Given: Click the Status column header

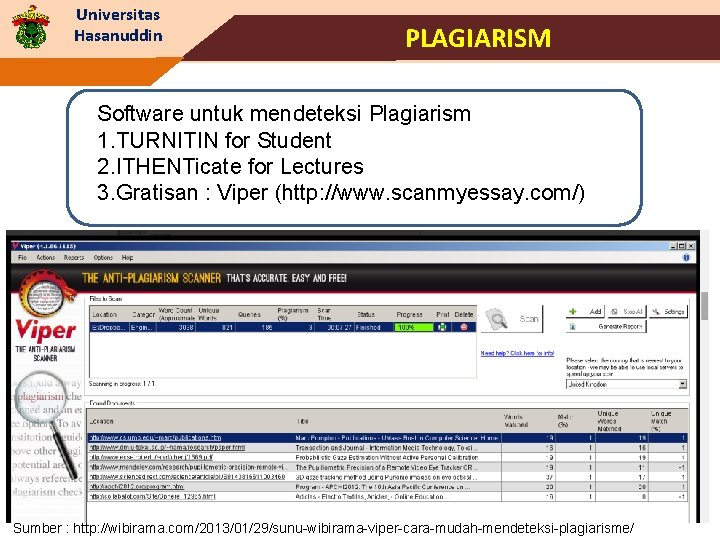Looking at the screenshot, I should (366, 315).
